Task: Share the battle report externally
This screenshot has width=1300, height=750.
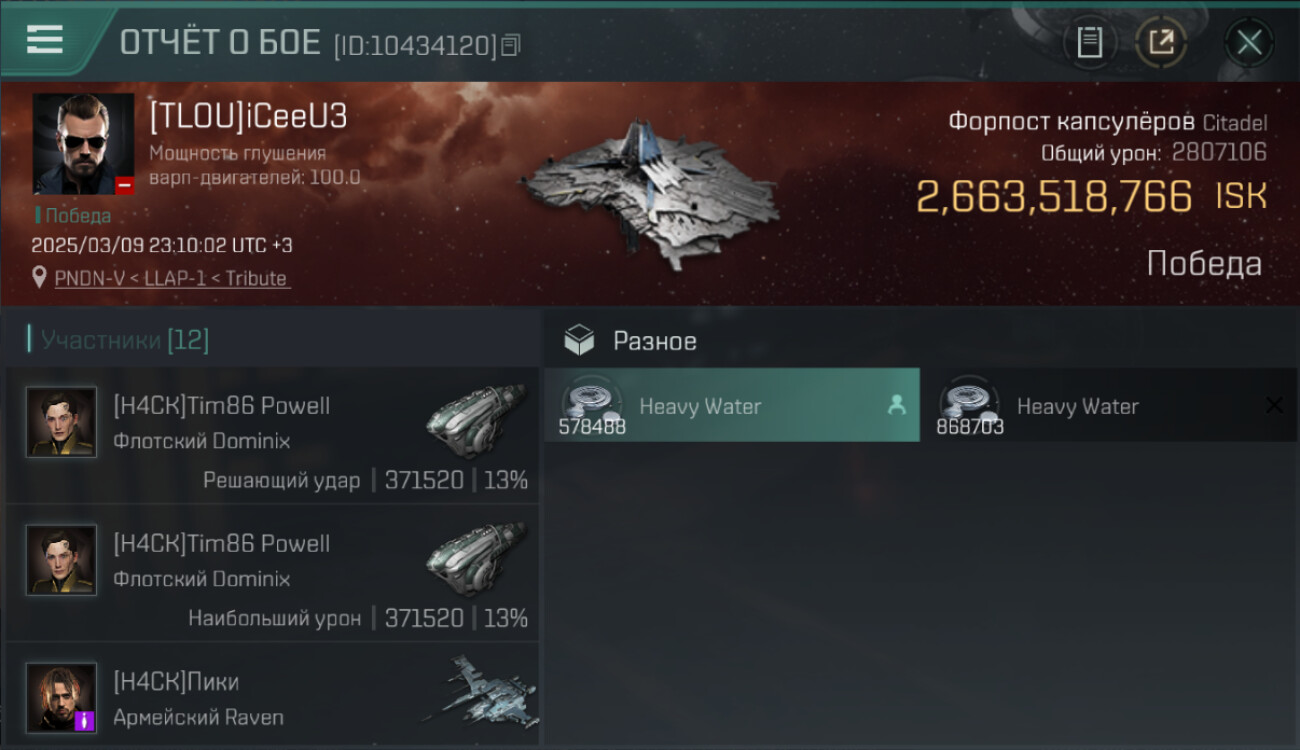Action: (x=1161, y=42)
